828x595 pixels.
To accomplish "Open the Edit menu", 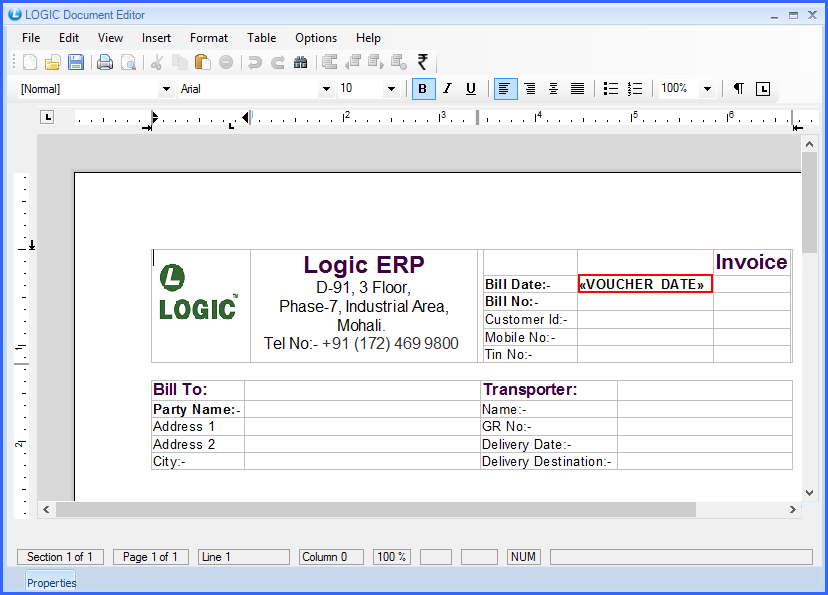I will point(69,38).
